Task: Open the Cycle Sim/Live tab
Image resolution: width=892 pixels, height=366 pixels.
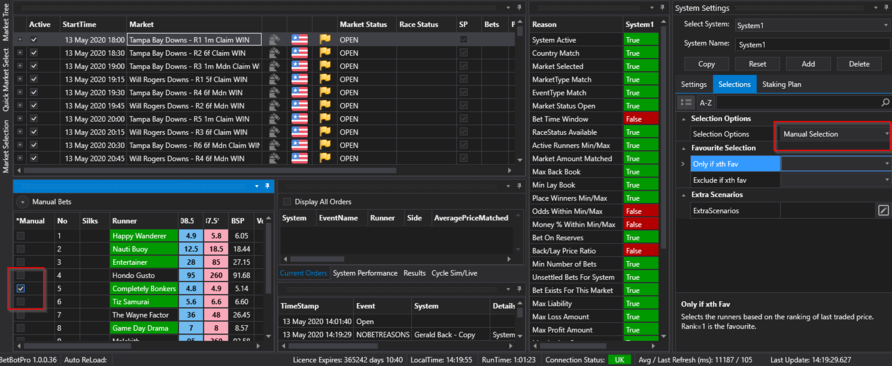Action: point(454,273)
